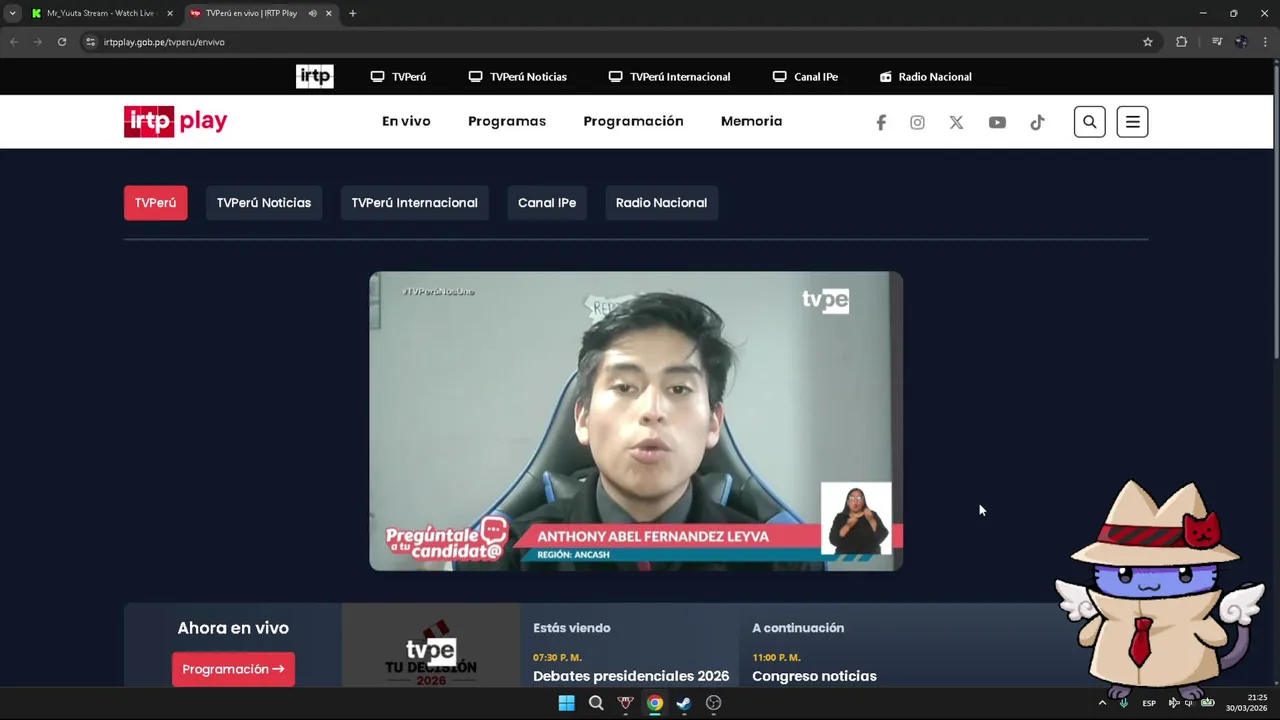Open Windows taskbar search
Screen dimensions: 1280x720
(596, 703)
